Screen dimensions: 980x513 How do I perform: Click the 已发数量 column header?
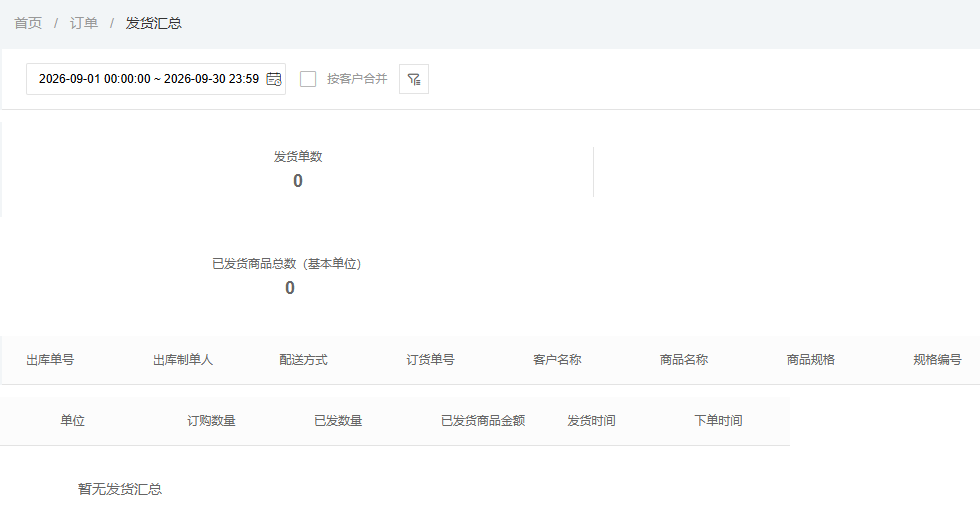pyautogui.click(x=338, y=421)
